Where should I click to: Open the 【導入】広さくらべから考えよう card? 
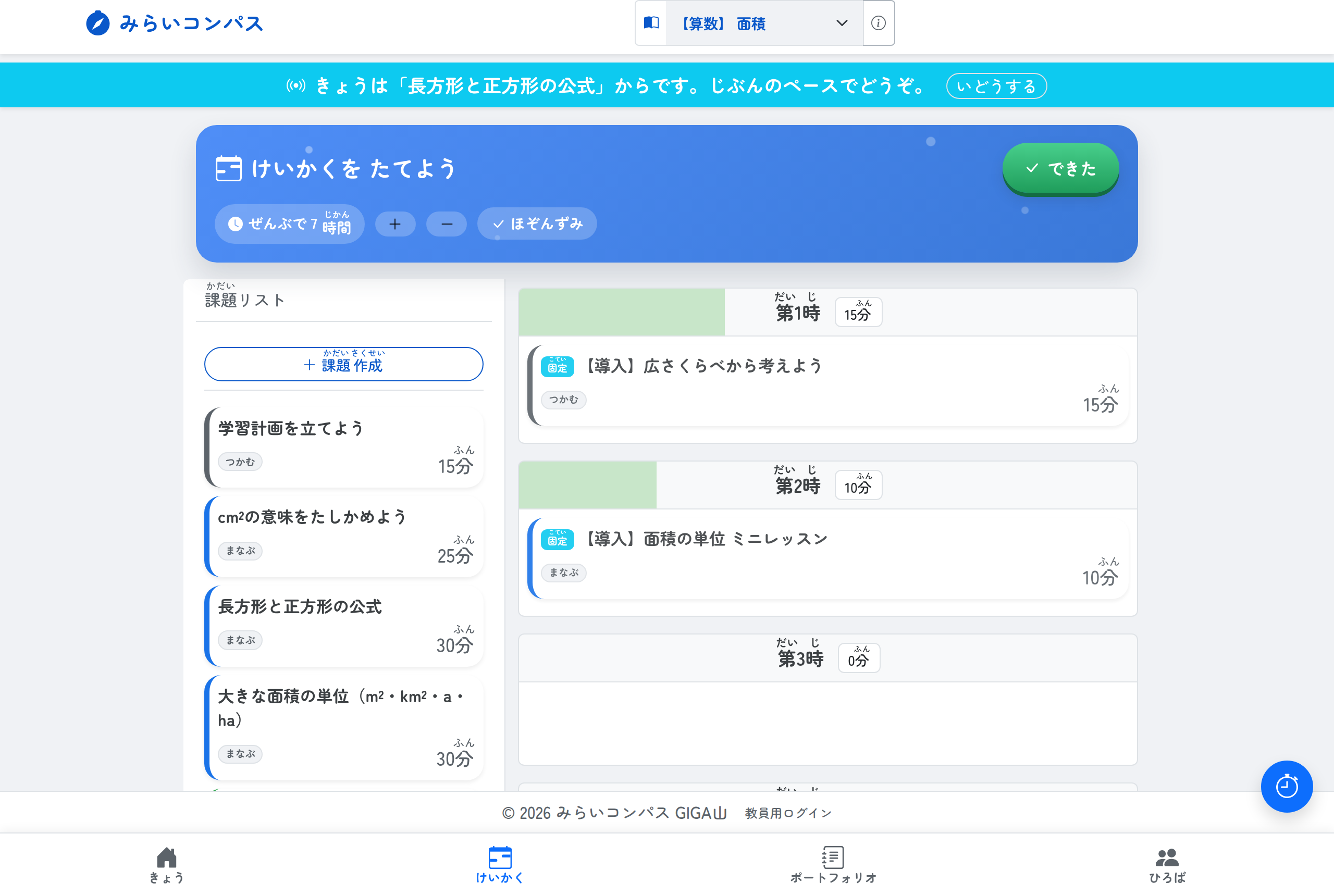coord(827,385)
